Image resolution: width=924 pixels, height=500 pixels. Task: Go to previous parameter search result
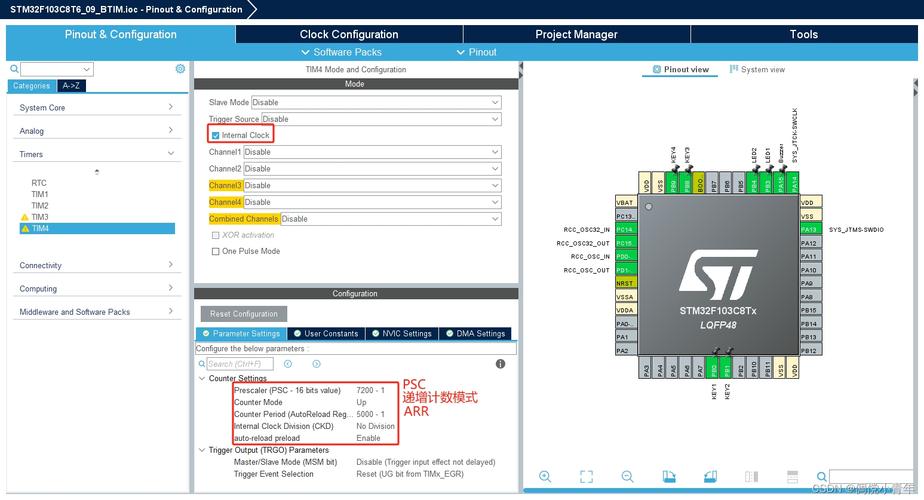point(288,364)
